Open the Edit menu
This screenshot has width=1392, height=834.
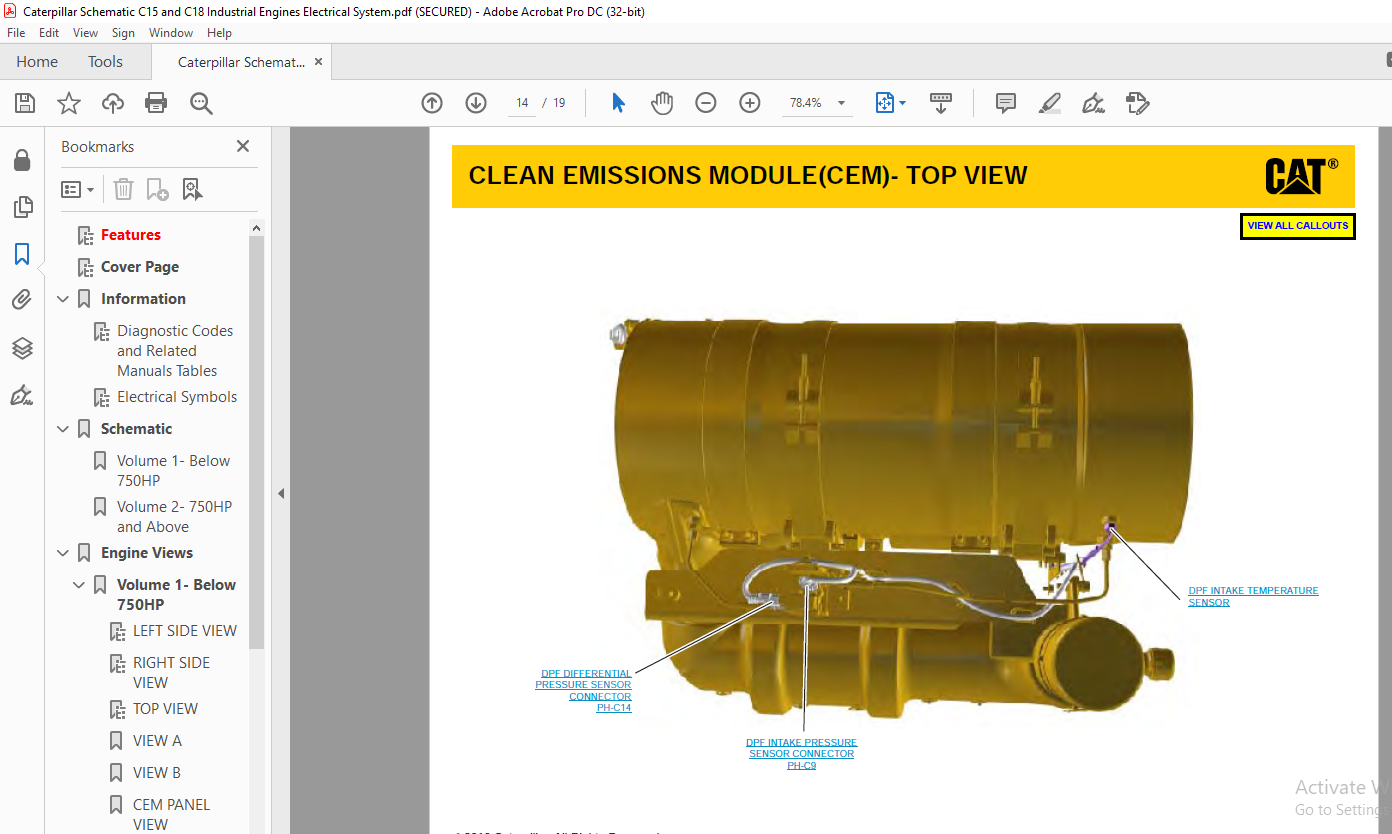49,33
